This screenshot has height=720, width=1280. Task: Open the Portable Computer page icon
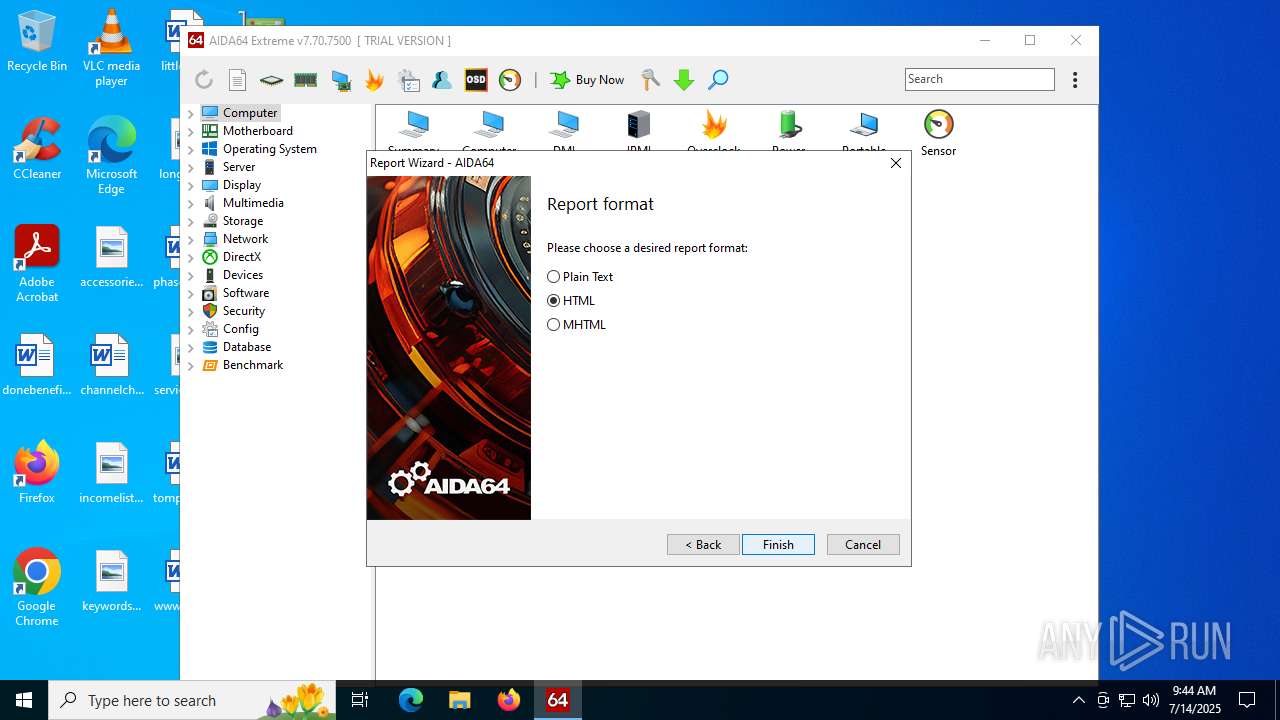pos(864,130)
